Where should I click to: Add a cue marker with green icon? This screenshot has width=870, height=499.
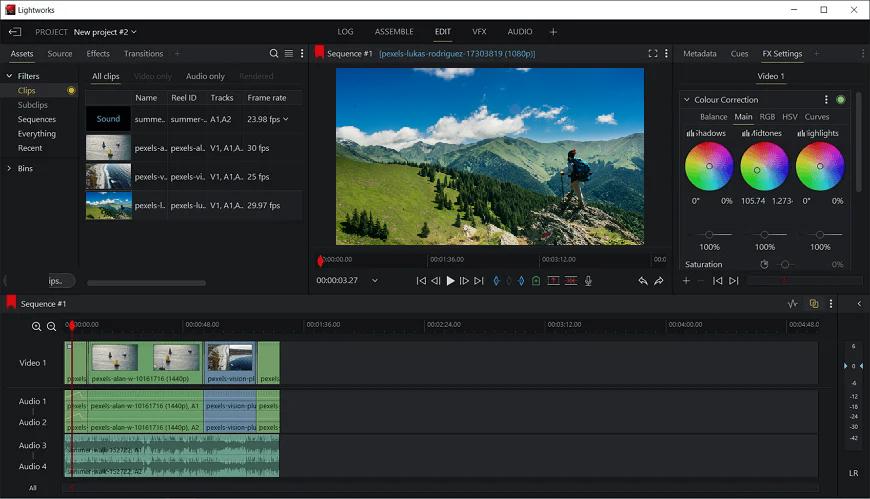click(536, 281)
